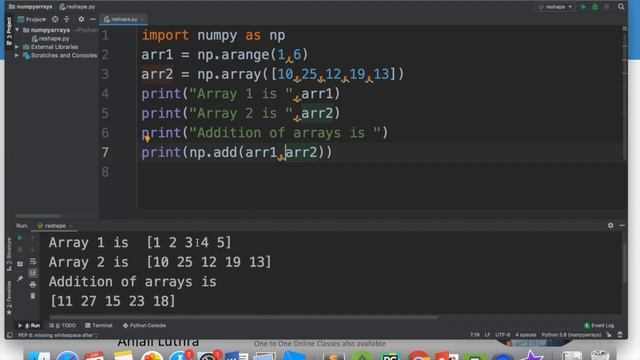Open the Favorites side tool window tab
This screenshot has height=360, width=640.
[9, 298]
